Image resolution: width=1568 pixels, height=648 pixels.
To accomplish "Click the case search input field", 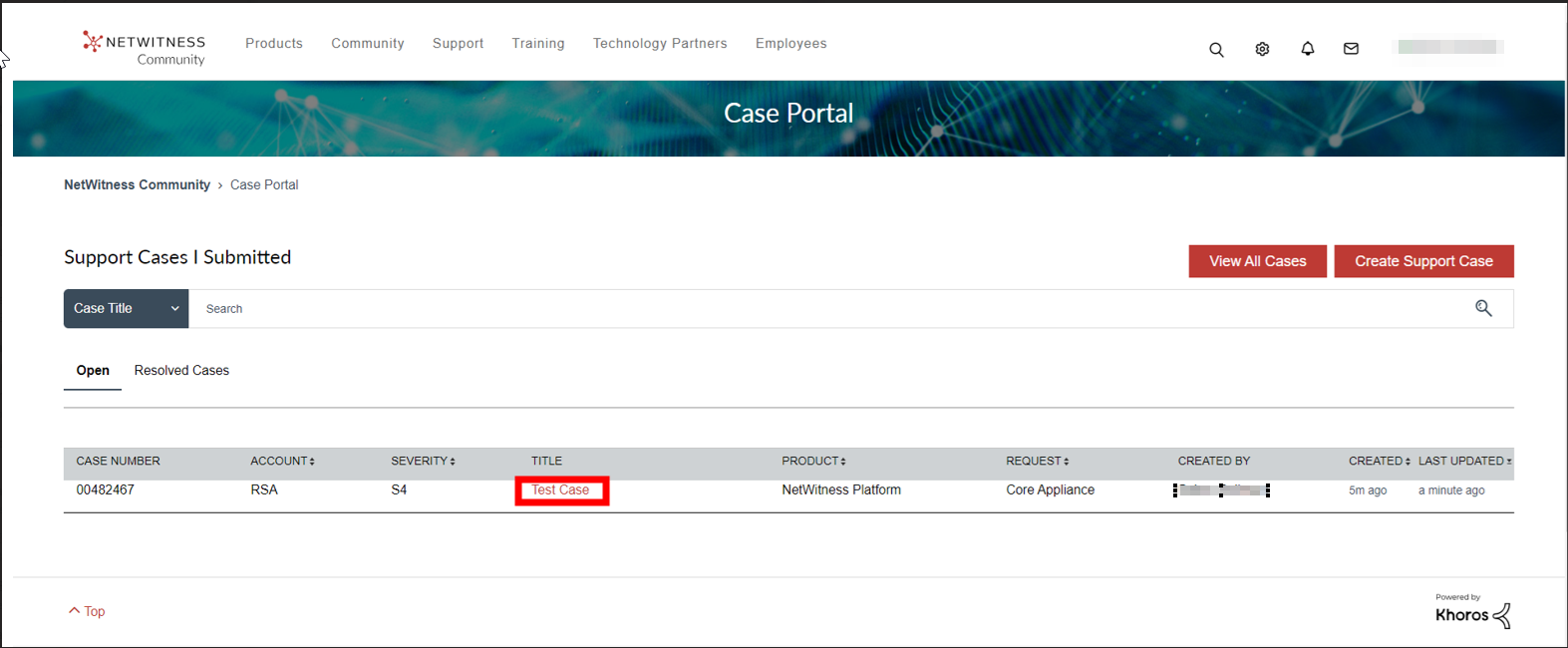I will [827, 309].
